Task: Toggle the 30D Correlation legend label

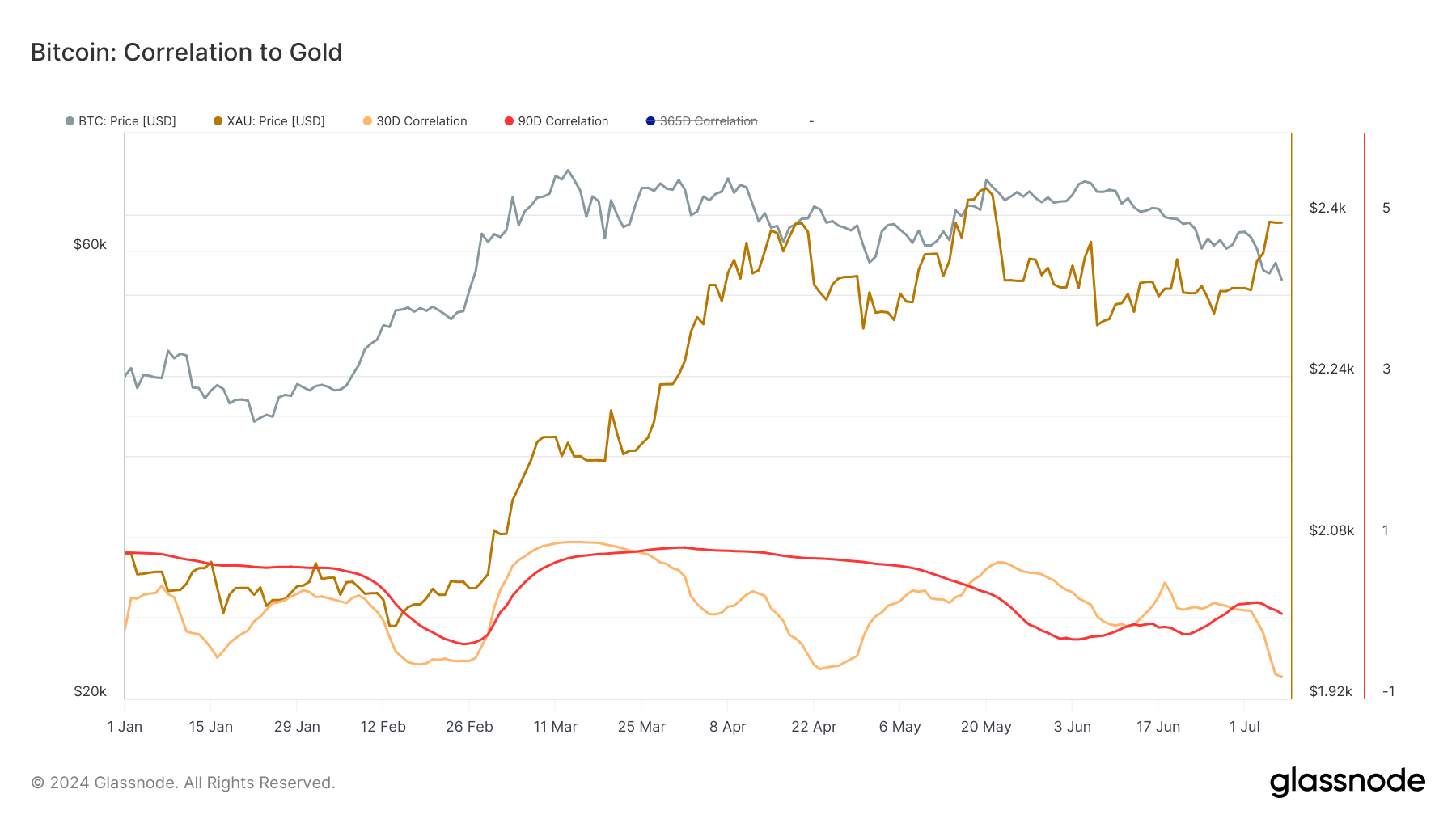Action: point(421,121)
